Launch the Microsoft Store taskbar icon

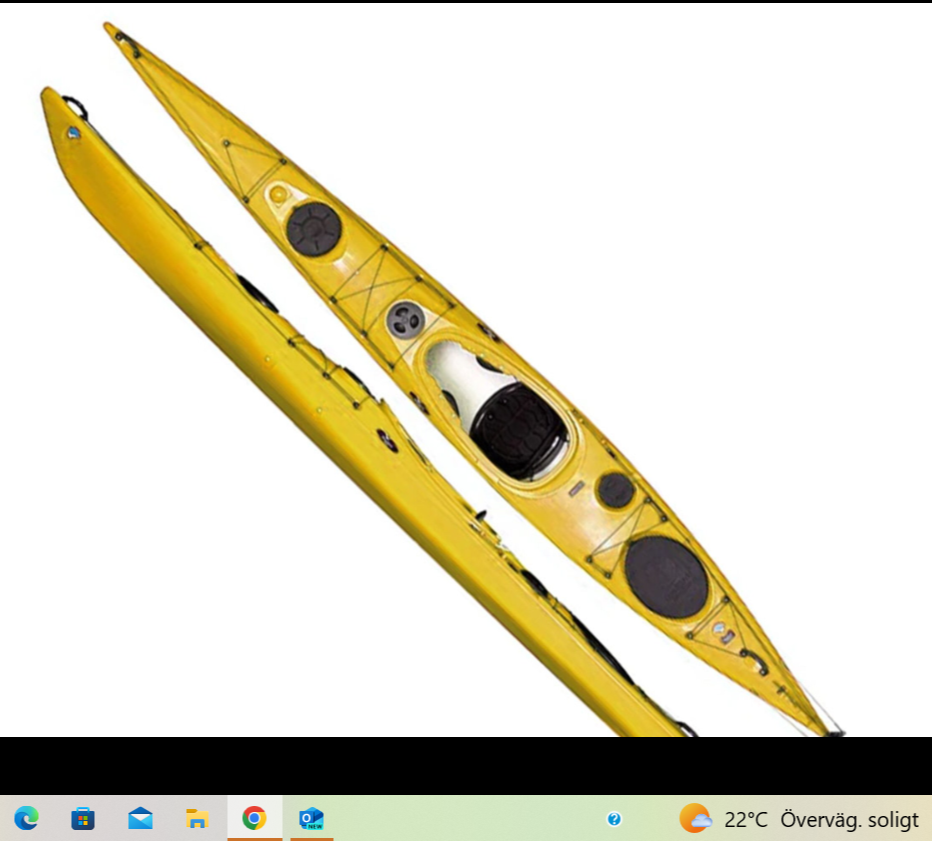pos(83,819)
